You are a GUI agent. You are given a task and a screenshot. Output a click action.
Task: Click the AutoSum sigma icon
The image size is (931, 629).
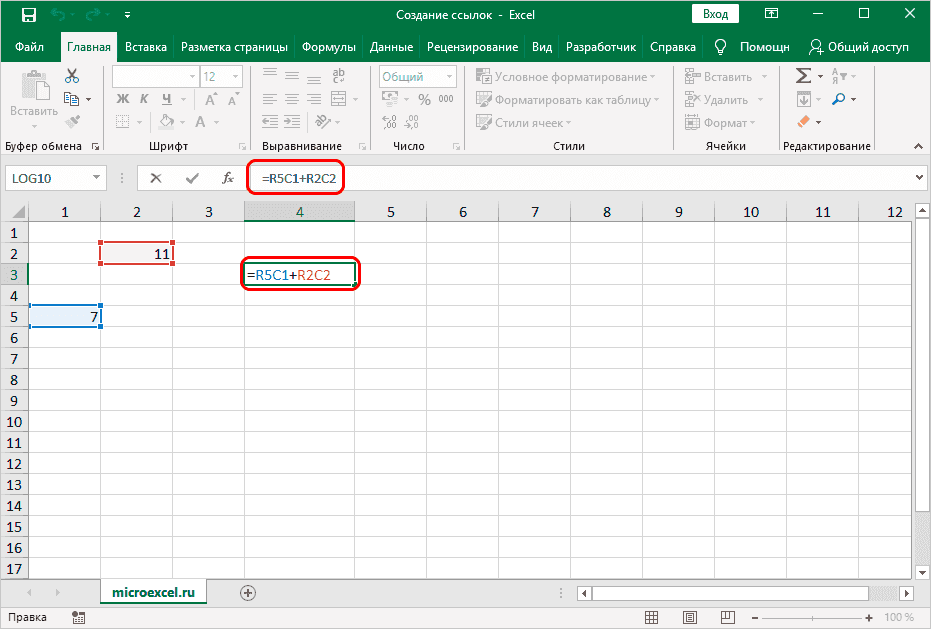pos(802,76)
